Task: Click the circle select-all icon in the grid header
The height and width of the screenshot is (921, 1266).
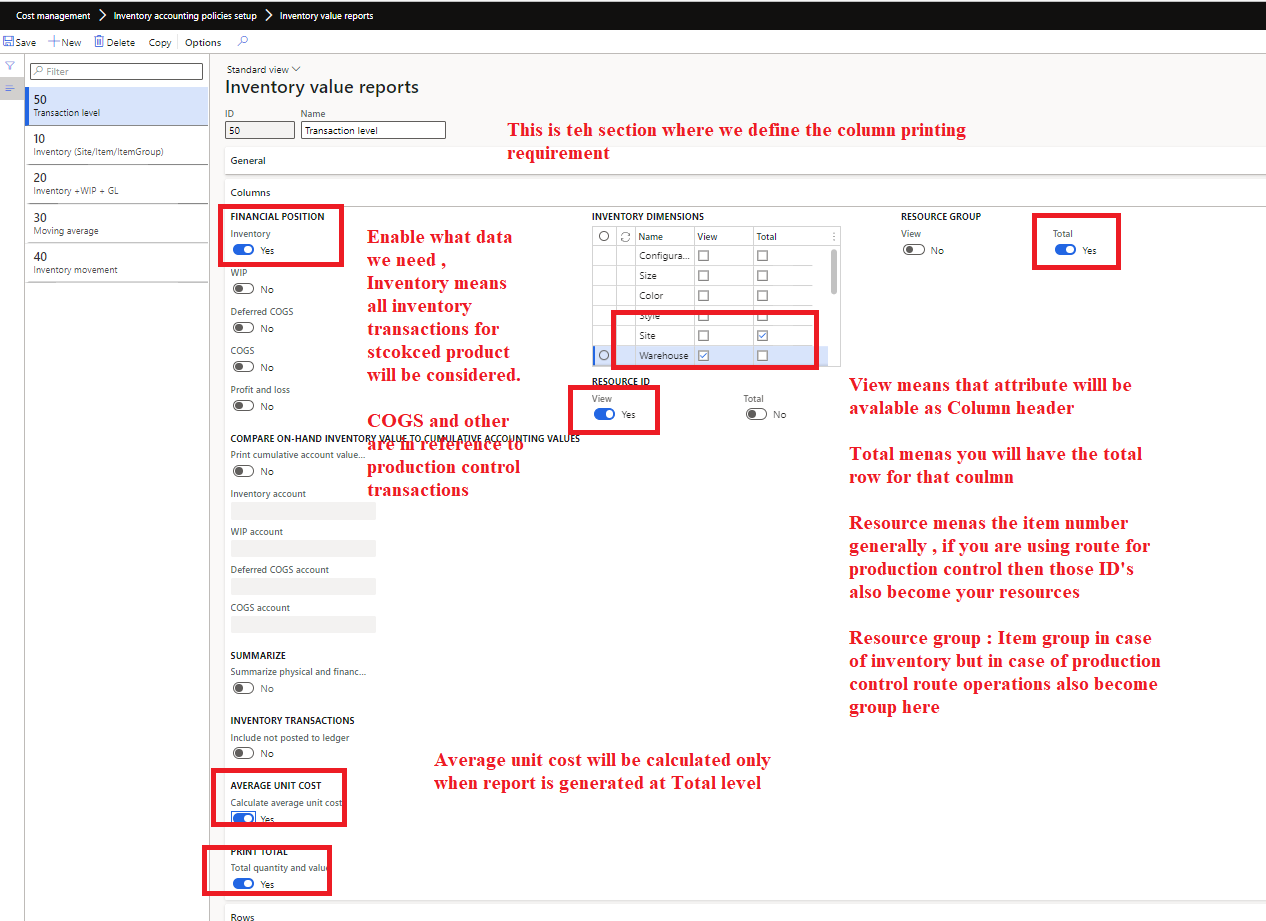Action: coord(603,236)
